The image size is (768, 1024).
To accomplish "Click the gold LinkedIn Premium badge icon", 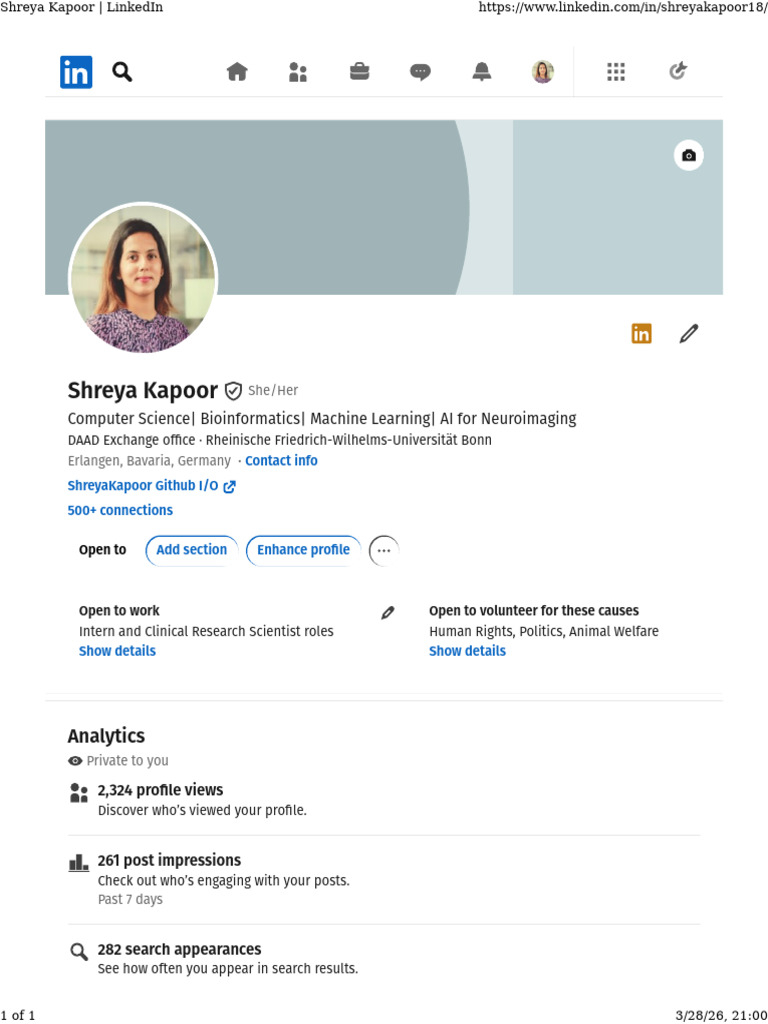I will [641, 334].
